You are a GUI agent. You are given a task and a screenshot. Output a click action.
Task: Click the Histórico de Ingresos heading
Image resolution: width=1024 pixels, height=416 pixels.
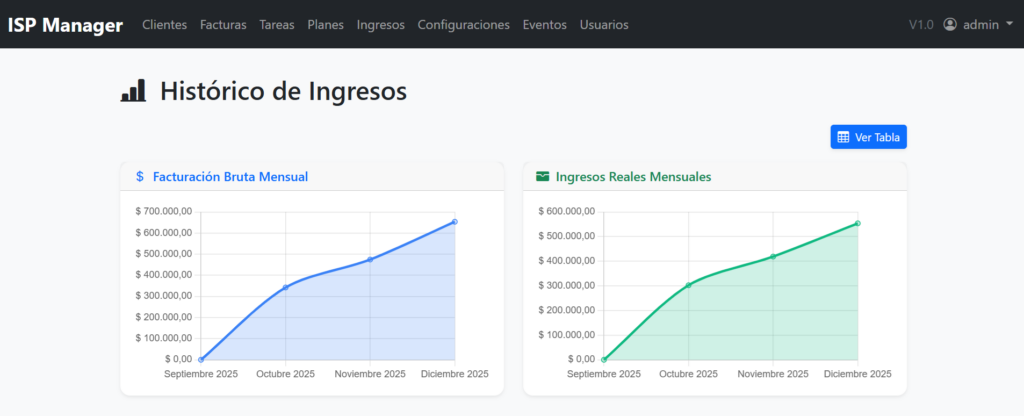(x=283, y=91)
